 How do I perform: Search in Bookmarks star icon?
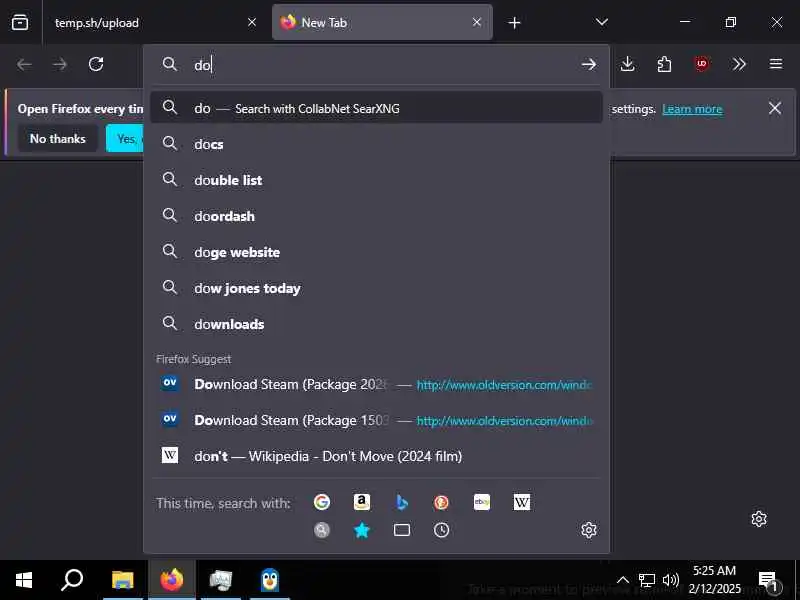click(x=362, y=530)
